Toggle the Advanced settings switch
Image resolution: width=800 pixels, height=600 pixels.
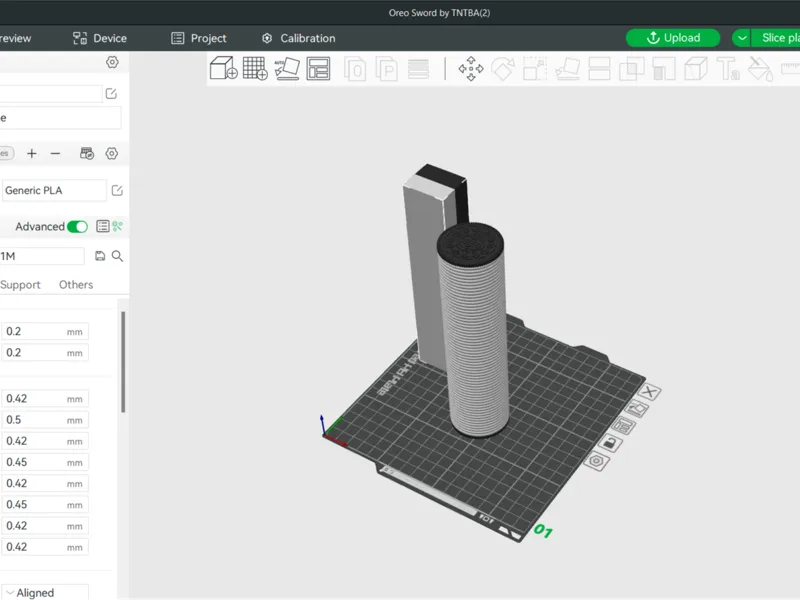[78, 227]
